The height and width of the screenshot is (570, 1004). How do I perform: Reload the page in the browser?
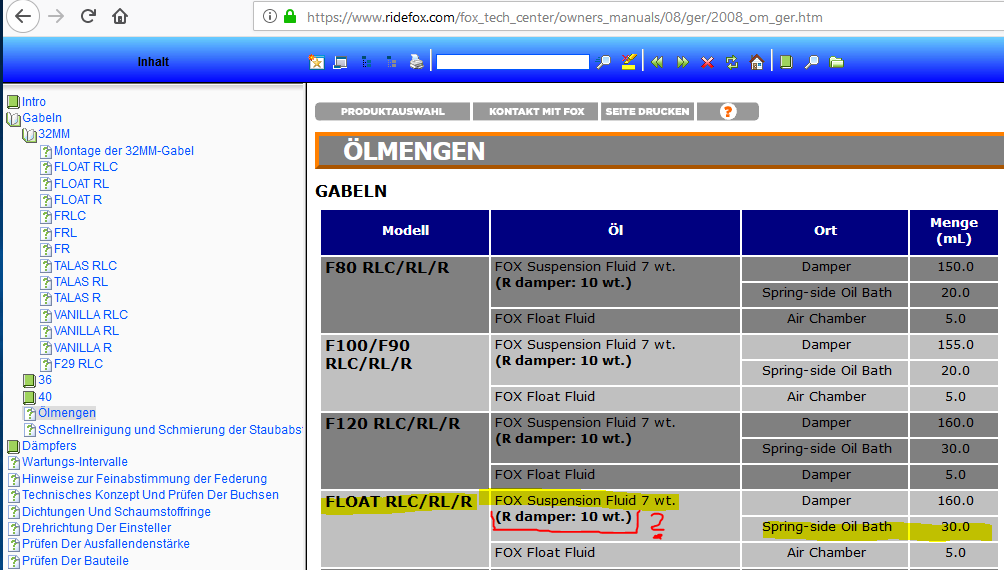point(88,17)
